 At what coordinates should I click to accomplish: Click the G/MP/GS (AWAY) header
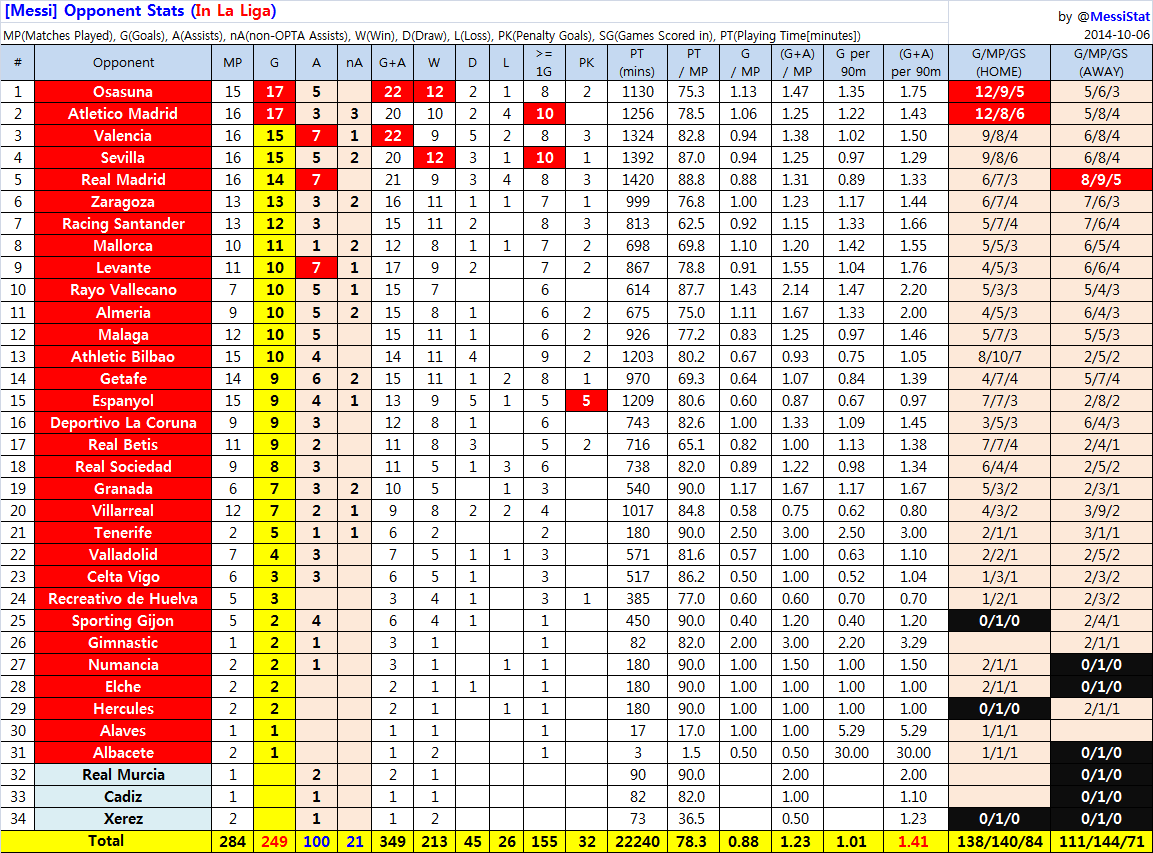point(1101,63)
